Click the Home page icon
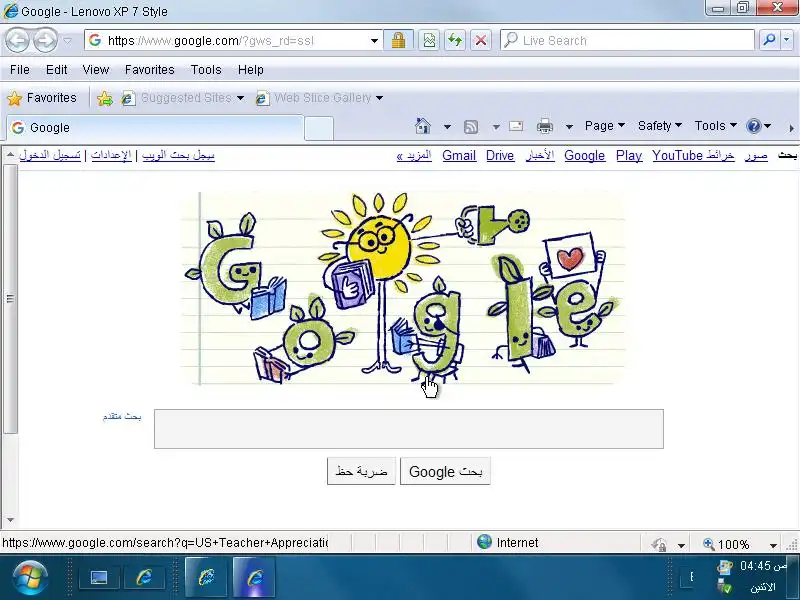Image resolution: width=800 pixels, height=600 pixels. point(423,126)
